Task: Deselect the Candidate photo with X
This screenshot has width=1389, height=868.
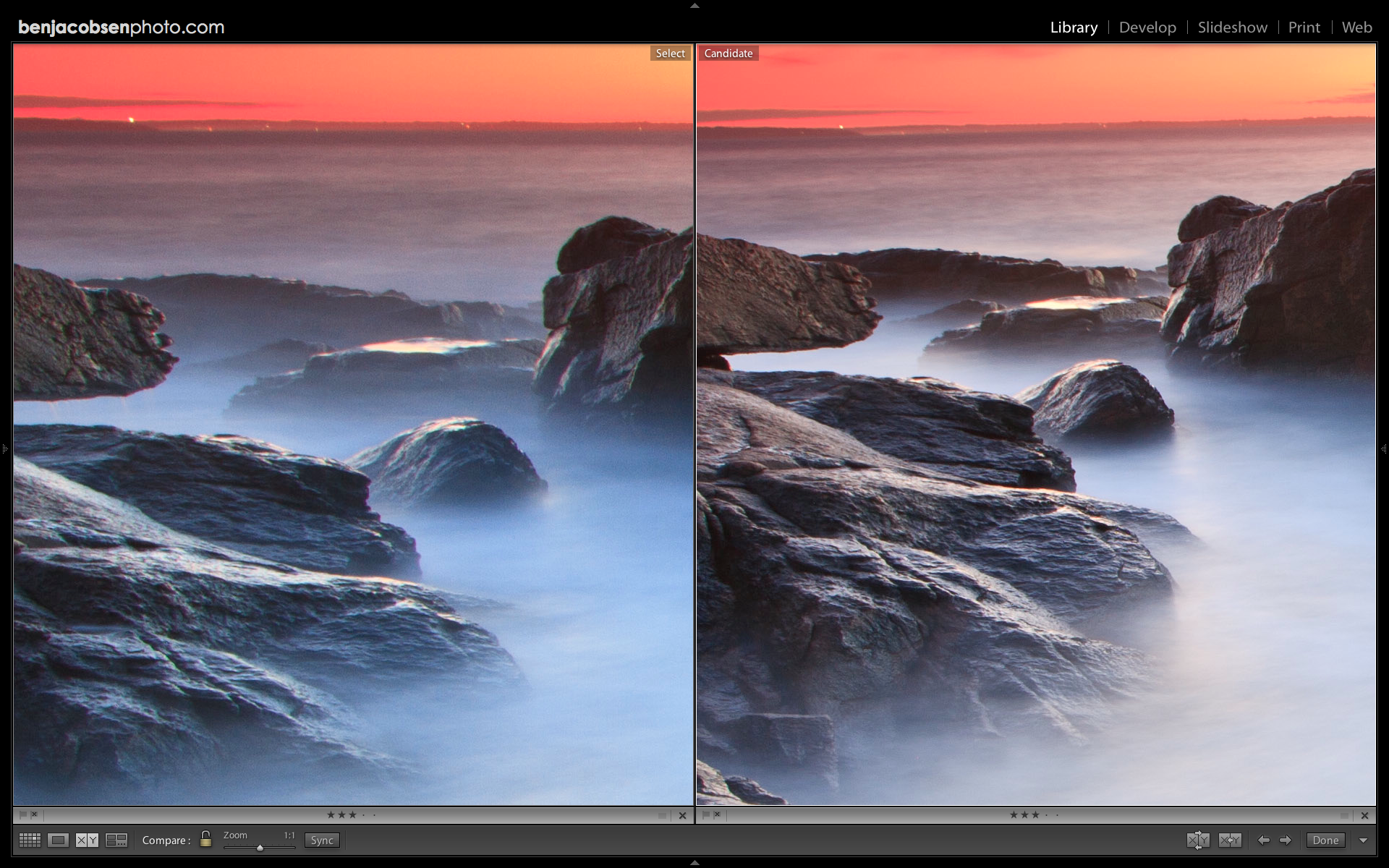Action: 1364,815
